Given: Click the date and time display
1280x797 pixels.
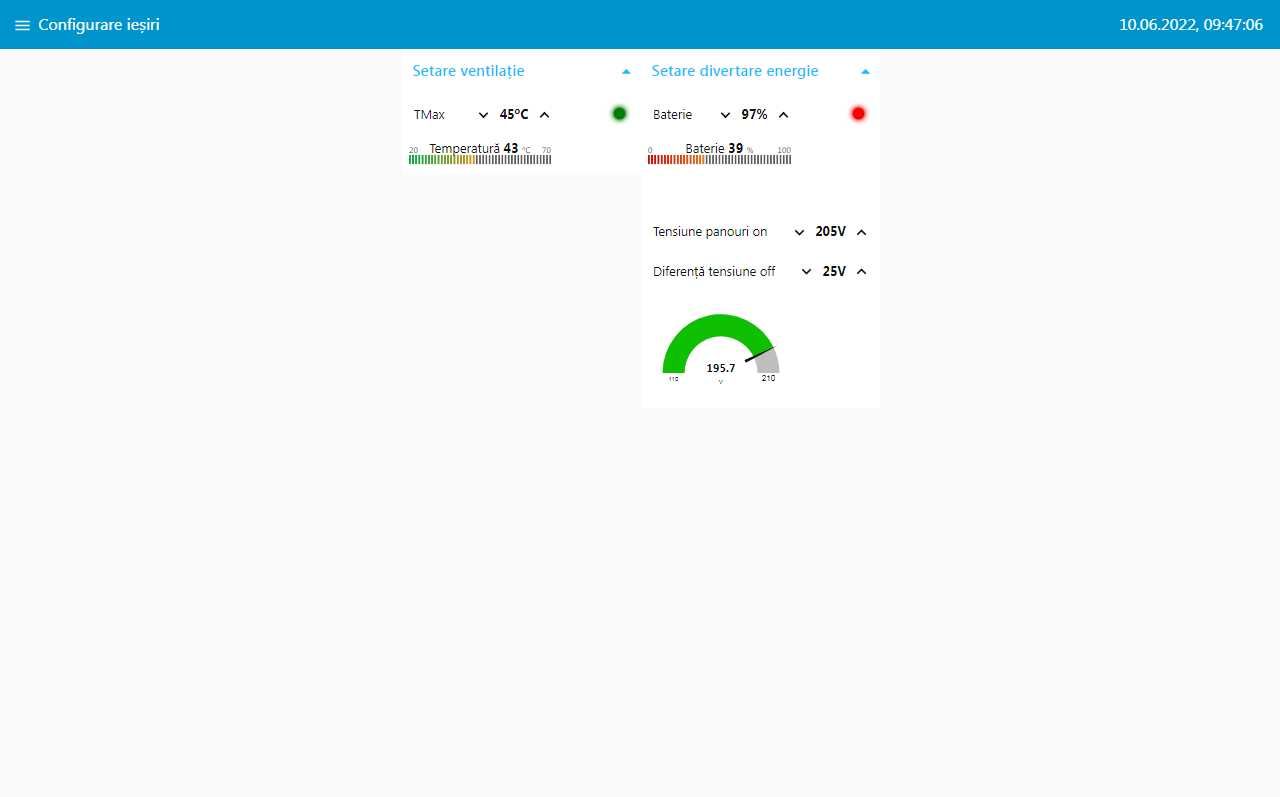Looking at the screenshot, I should click(1191, 25).
